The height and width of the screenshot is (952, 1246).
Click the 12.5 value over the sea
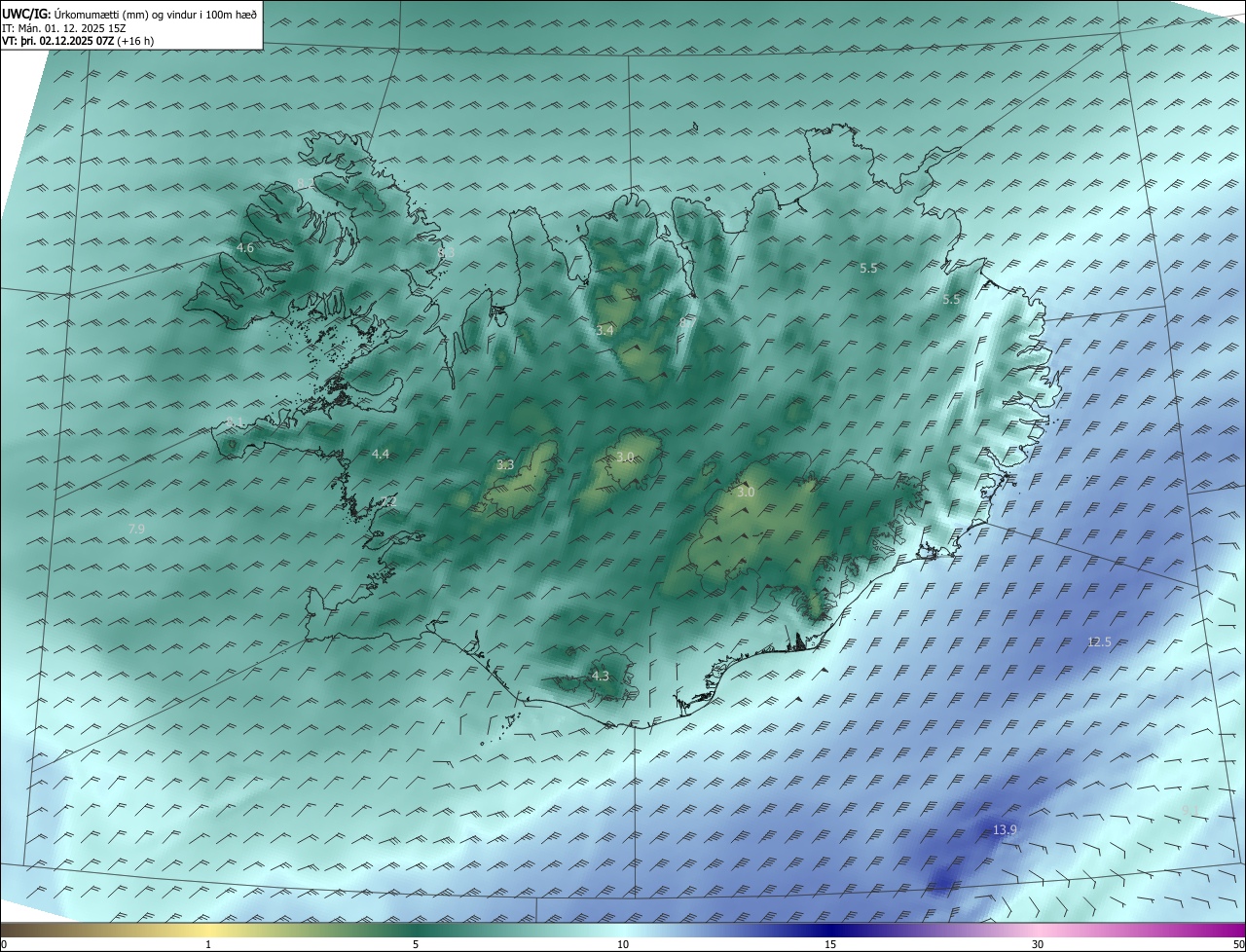tap(1099, 641)
